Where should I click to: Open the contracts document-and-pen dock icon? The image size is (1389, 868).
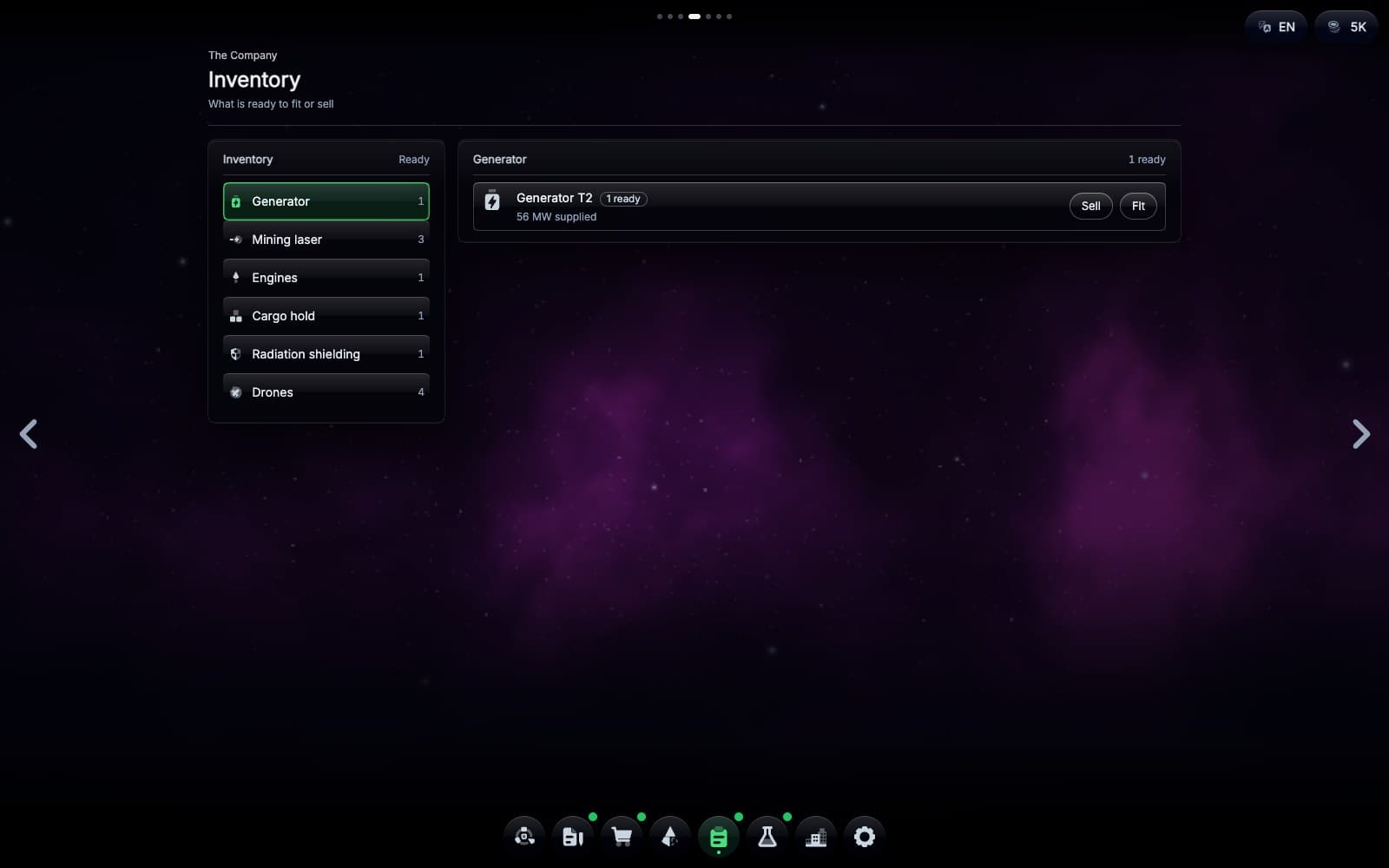pos(573,837)
